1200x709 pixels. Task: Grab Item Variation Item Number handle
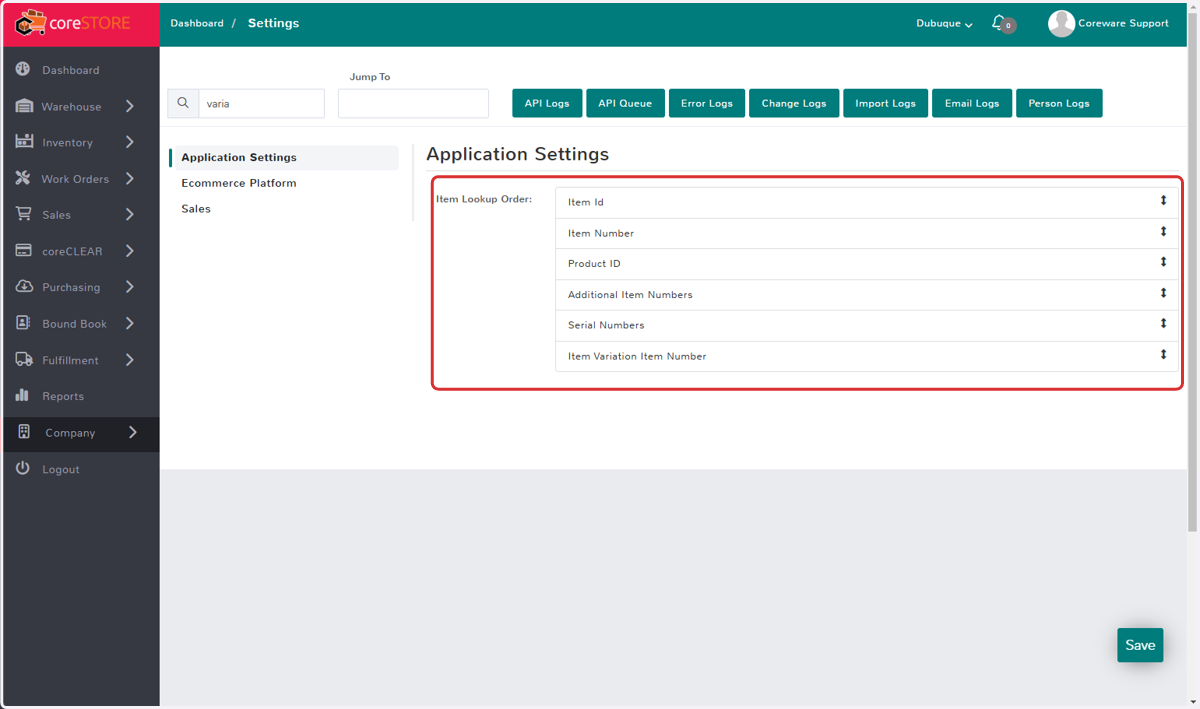1163,354
